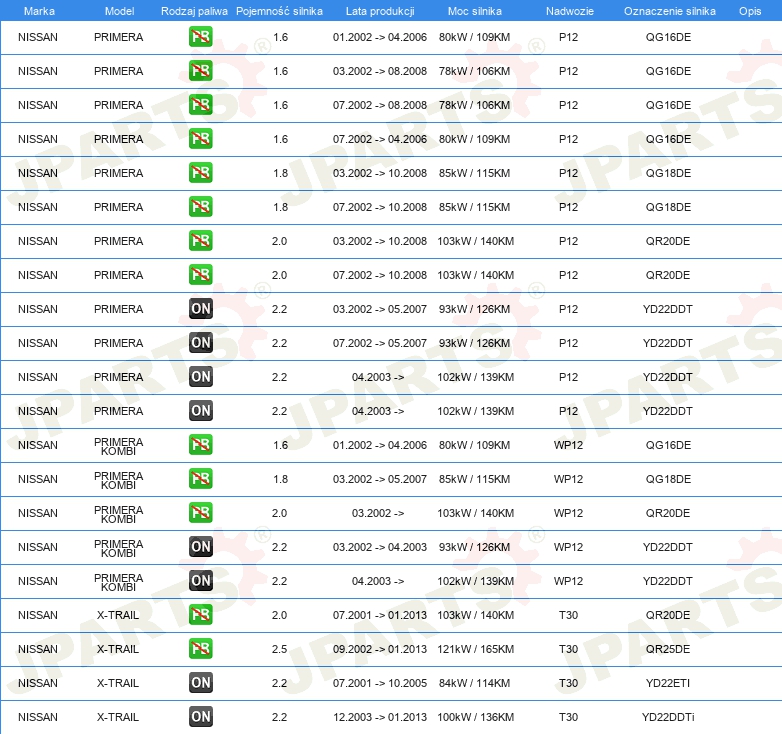
Task: Click production years 07.2001 -> 01.2013
Action: (x=380, y=615)
